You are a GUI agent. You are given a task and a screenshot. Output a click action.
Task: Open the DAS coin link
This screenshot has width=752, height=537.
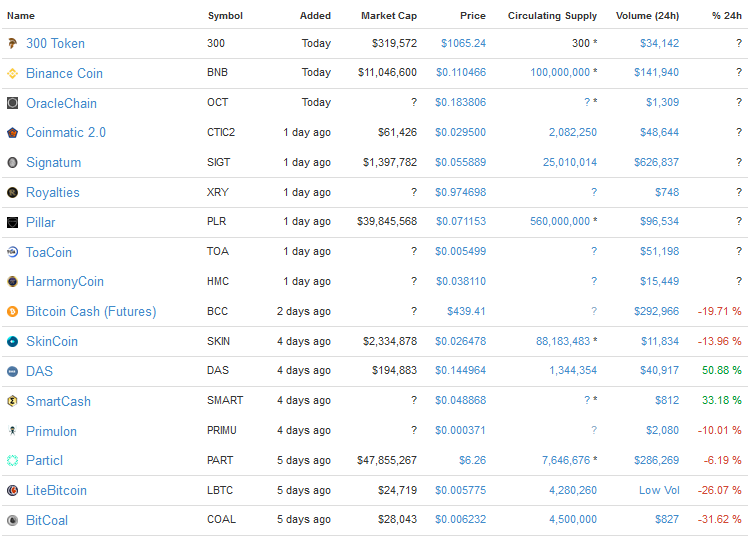click(39, 371)
